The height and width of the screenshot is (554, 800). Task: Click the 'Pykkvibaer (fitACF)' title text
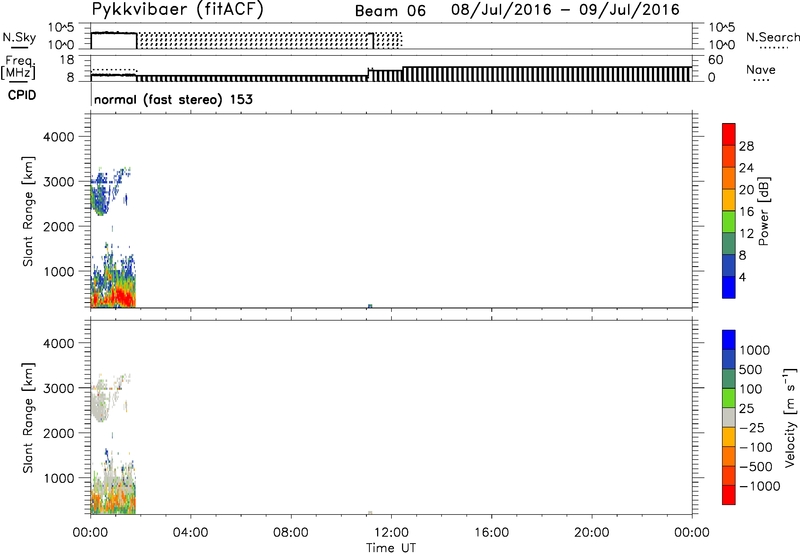178,9
